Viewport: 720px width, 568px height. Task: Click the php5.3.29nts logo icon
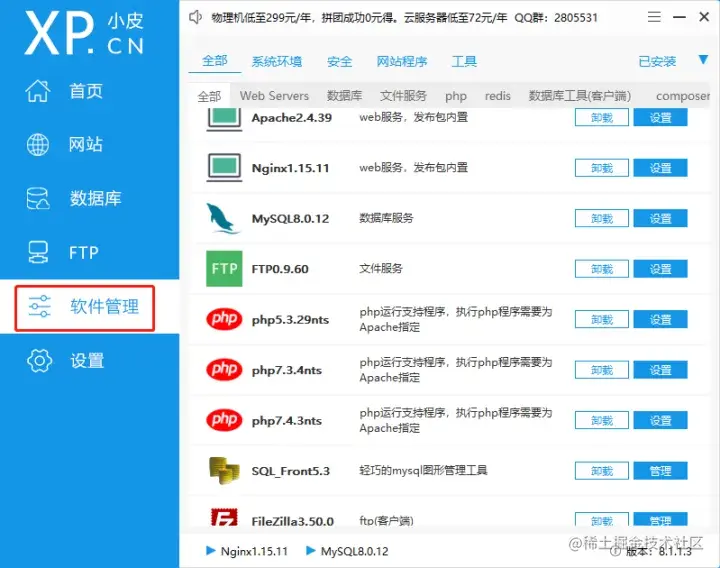pyautogui.click(x=224, y=319)
